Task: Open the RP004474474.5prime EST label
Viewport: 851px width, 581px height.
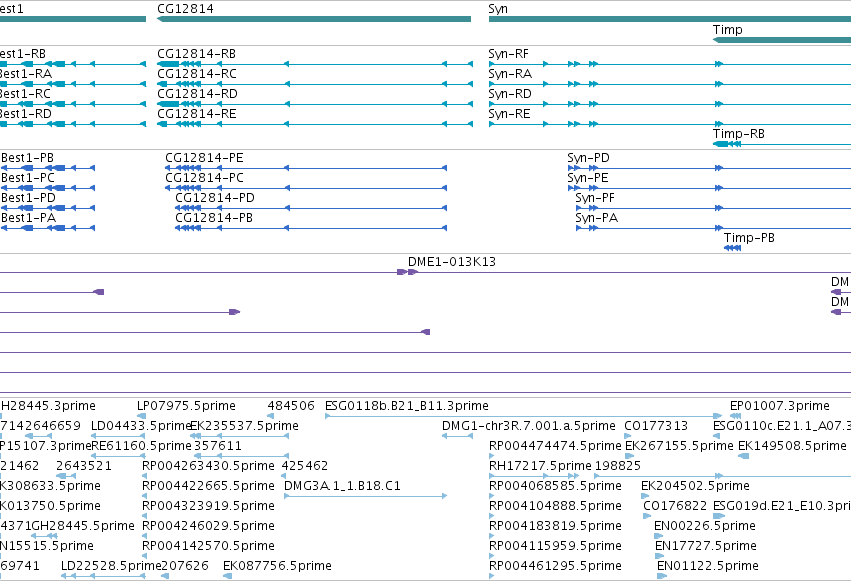Action: click(555, 446)
